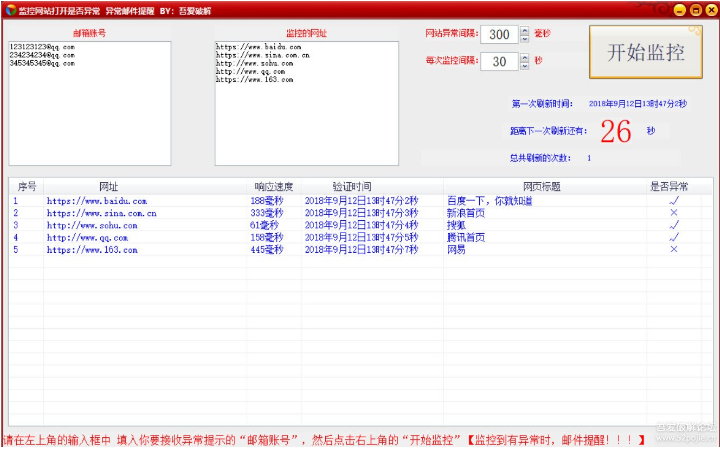Viewport: 720px width, 451px height.
Task: Sort the list by 响应速度 column header
Action: [x=273, y=186]
